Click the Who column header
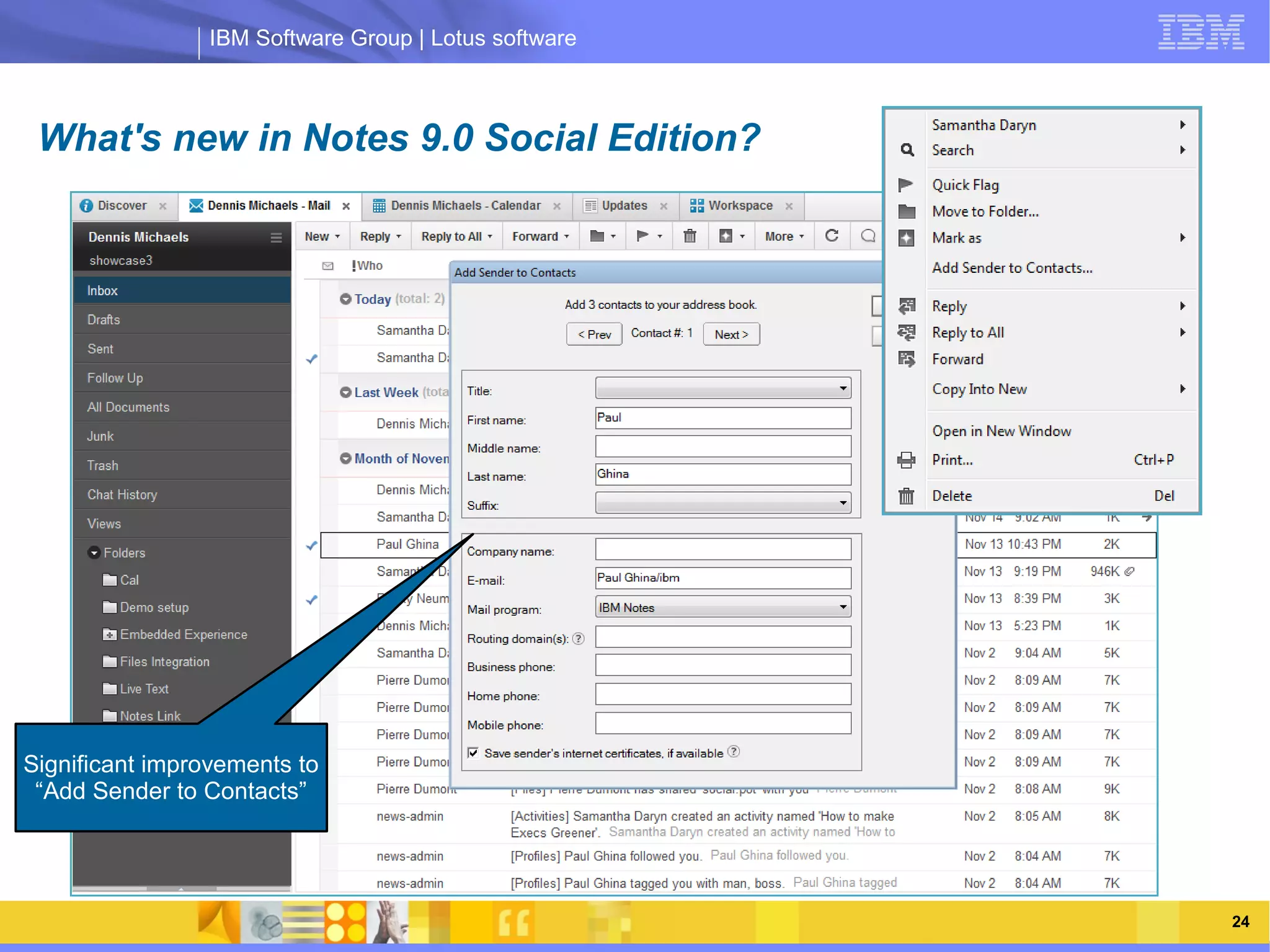Viewport: 1270px width, 952px height. 370,266
